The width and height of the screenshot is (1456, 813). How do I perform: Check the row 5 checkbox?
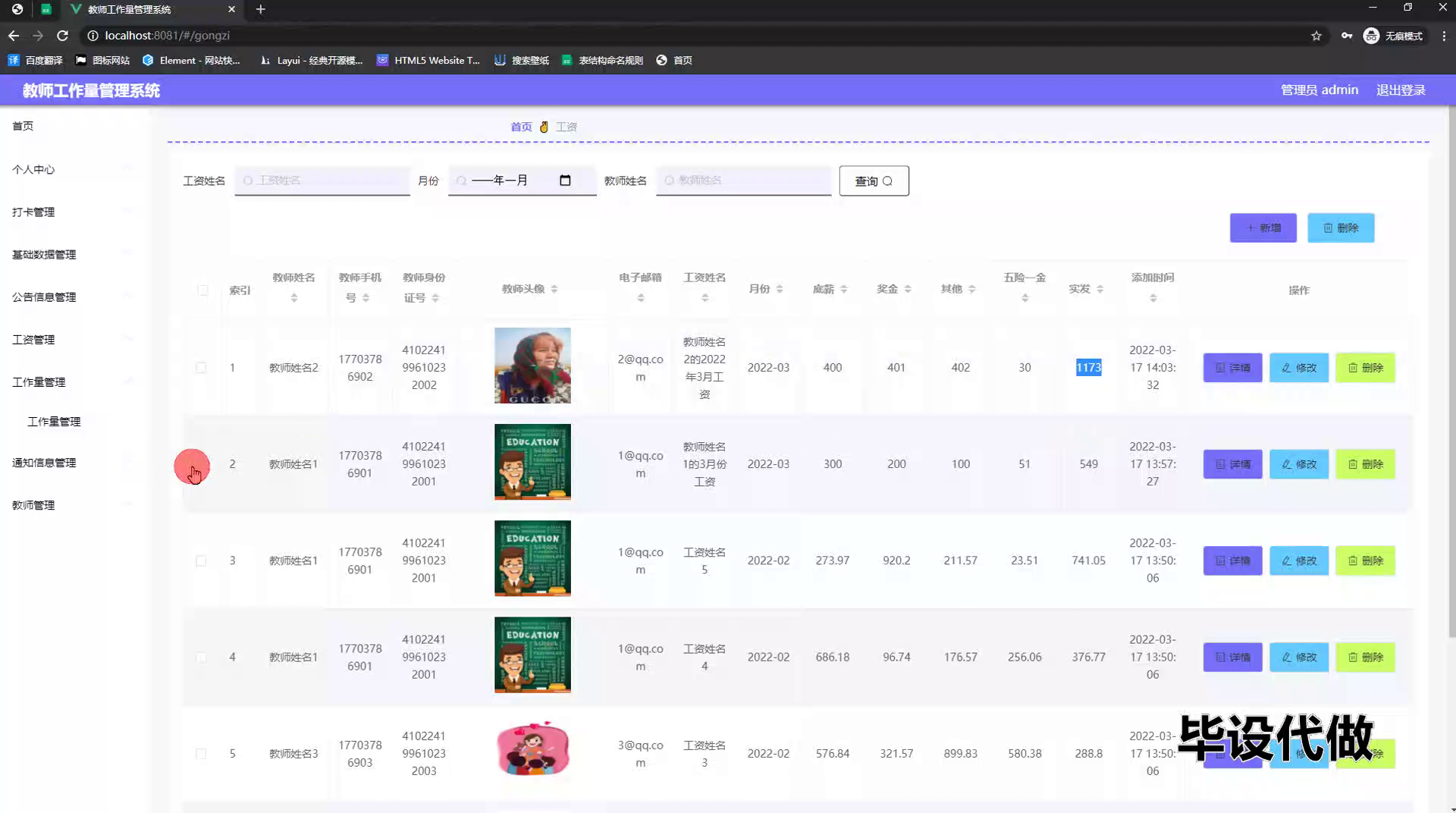pos(201,754)
